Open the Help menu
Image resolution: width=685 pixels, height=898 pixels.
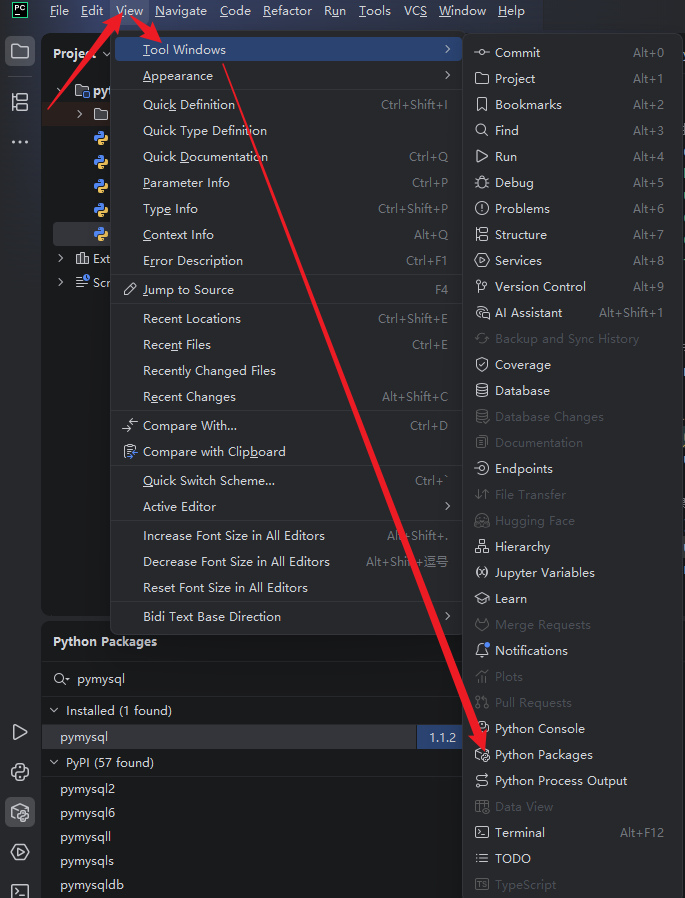(511, 11)
